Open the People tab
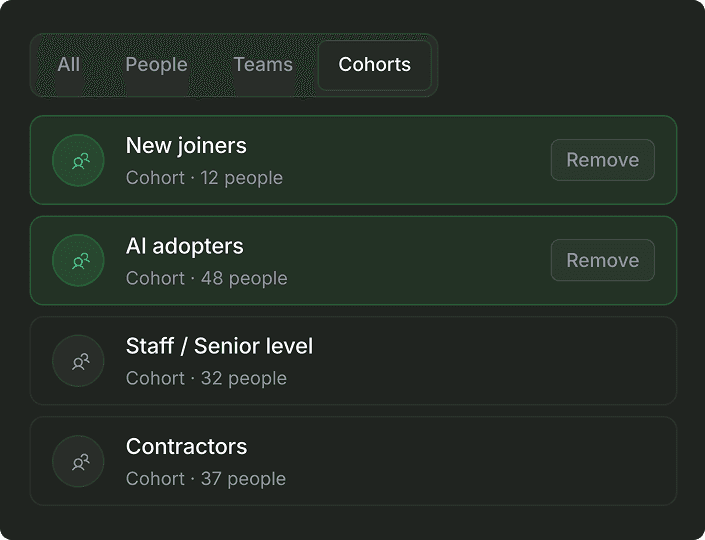This screenshot has height=540, width=705. click(156, 65)
